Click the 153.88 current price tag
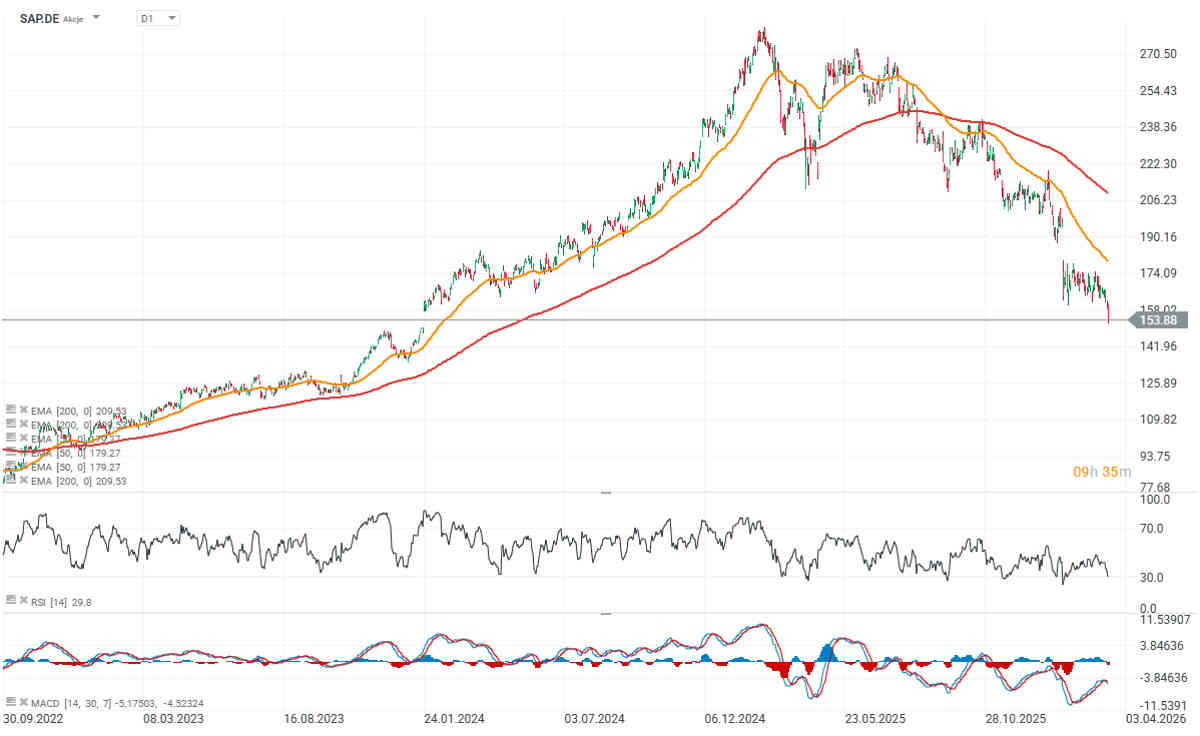The image size is (1200, 736). point(1160,320)
